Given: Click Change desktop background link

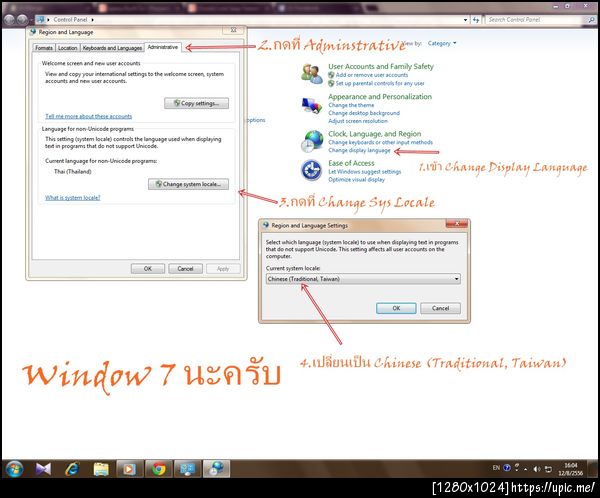Looking at the screenshot, I should click(364, 113).
